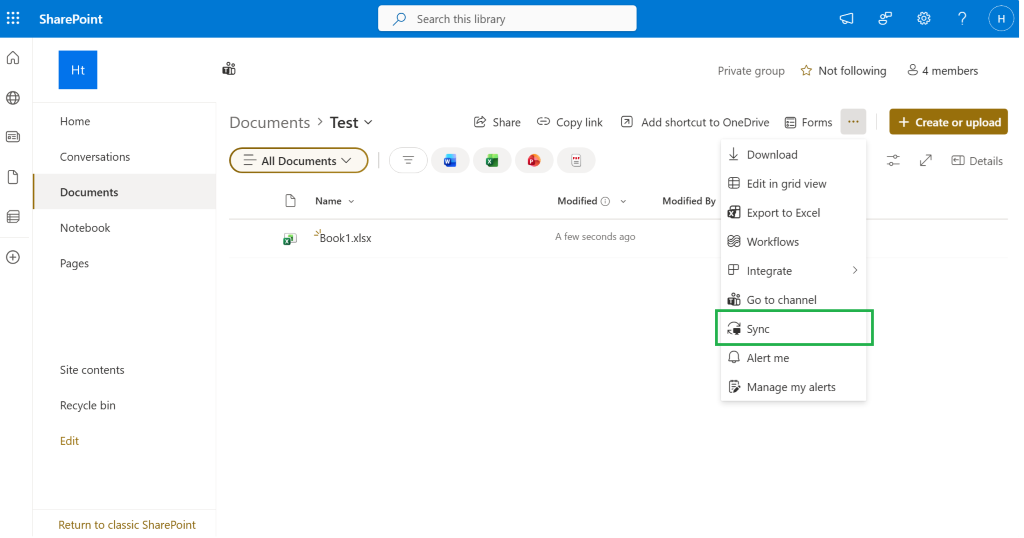Viewport: 1024px width, 538px height.
Task: Open Notebook in site navigation
Action: tap(85, 228)
